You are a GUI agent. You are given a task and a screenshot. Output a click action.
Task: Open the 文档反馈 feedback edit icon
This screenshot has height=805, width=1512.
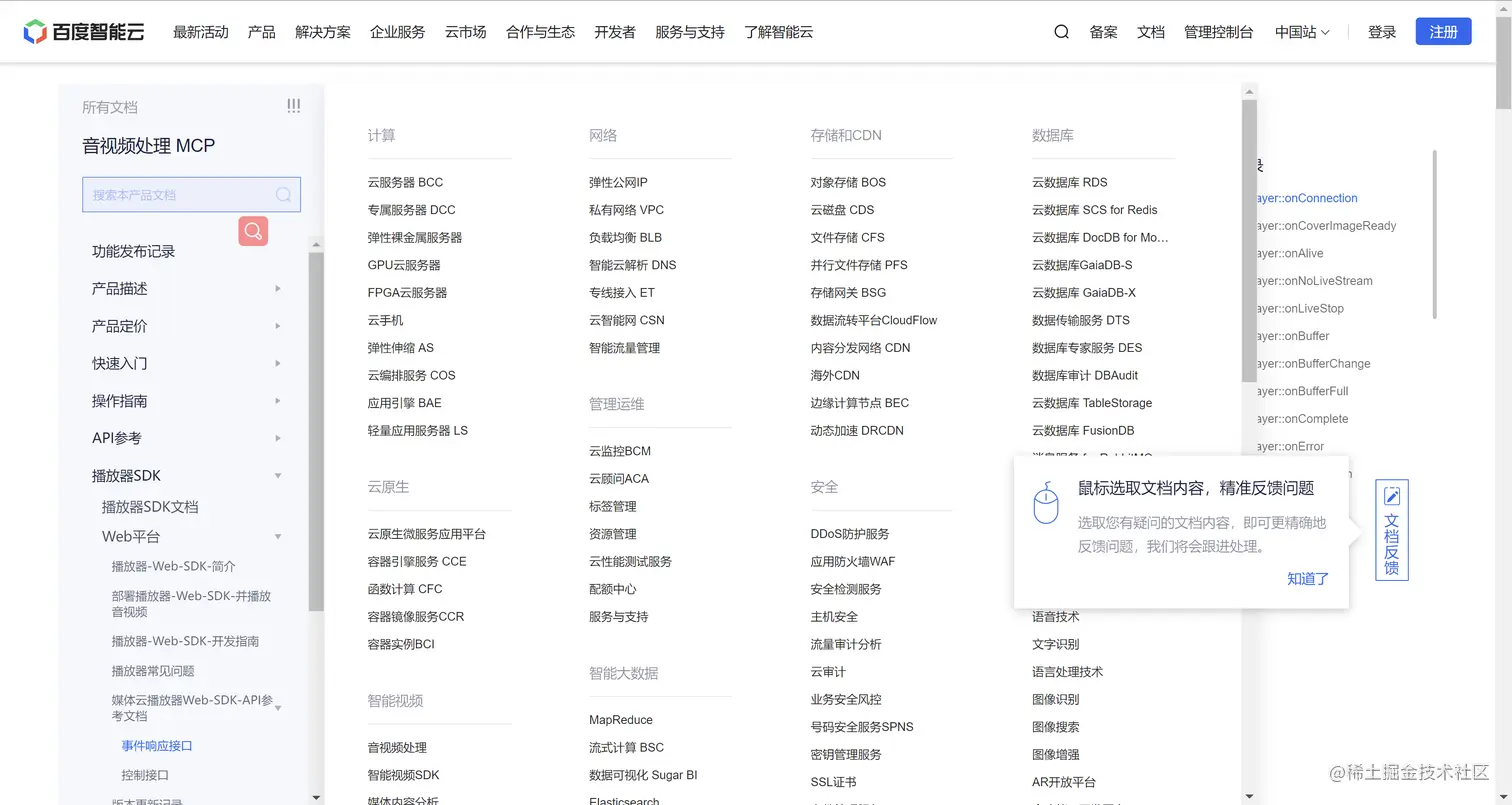[1392, 497]
